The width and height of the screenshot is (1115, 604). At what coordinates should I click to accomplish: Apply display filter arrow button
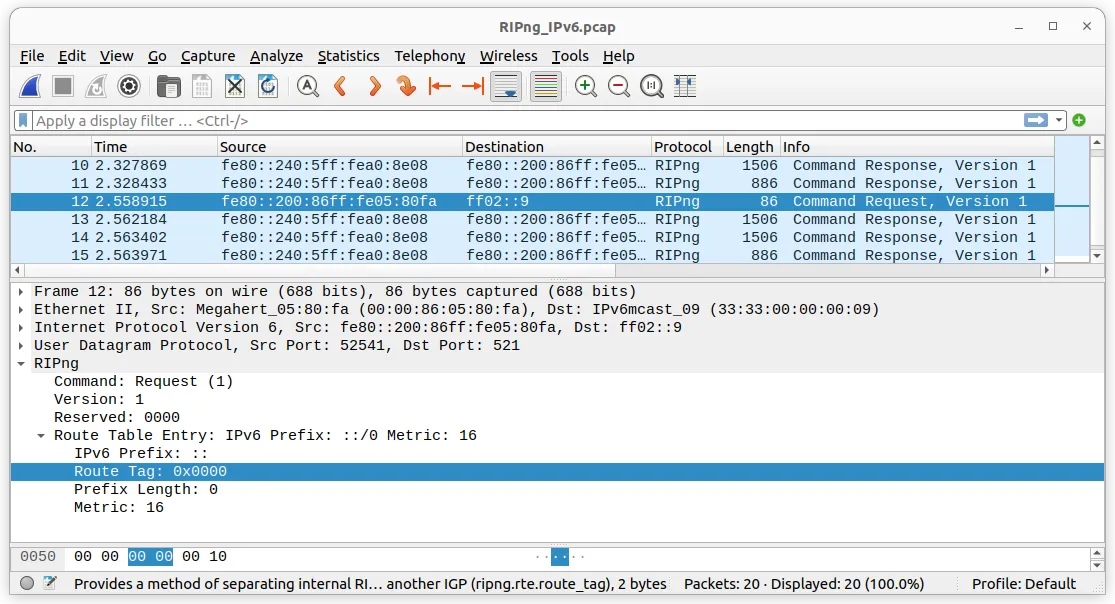click(1036, 120)
